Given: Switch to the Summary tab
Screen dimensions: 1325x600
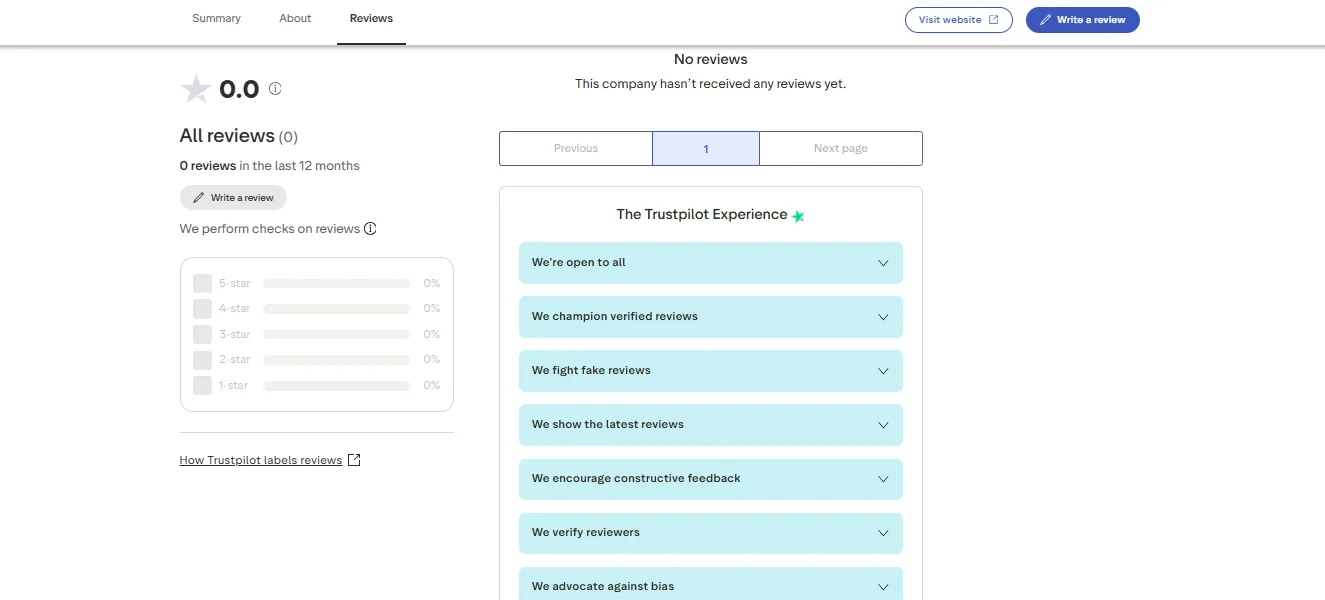Looking at the screenshot, I should pyautogui.click(x=216, y=19).
